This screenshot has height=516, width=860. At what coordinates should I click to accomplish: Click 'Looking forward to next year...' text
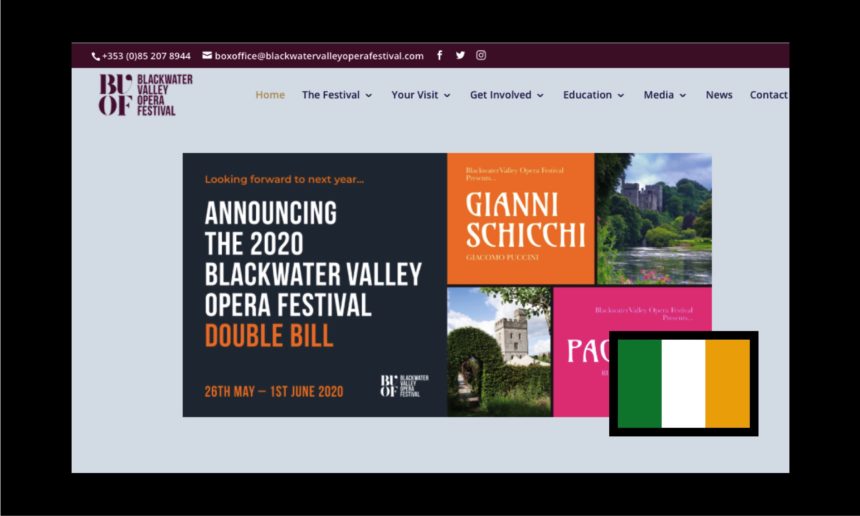coord(284,179)
